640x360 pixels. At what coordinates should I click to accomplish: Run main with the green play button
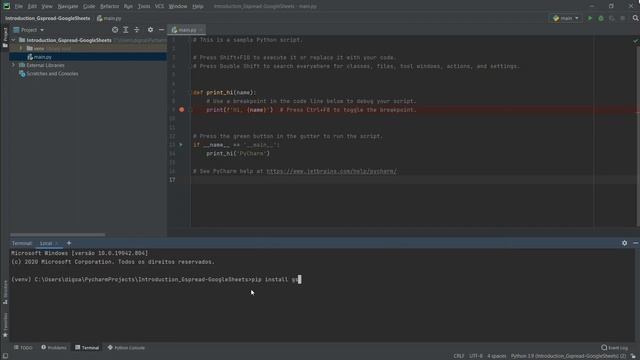[x=590, y=18]
